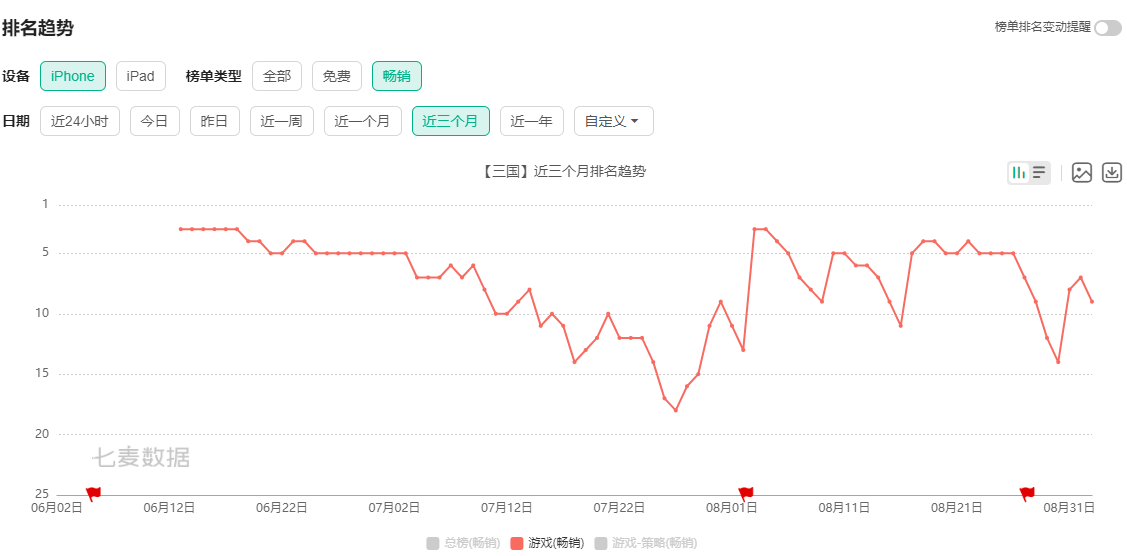Click red flag marker near 08月31日
Screen dimensions: 1127x556
(x=1027, y=493)
